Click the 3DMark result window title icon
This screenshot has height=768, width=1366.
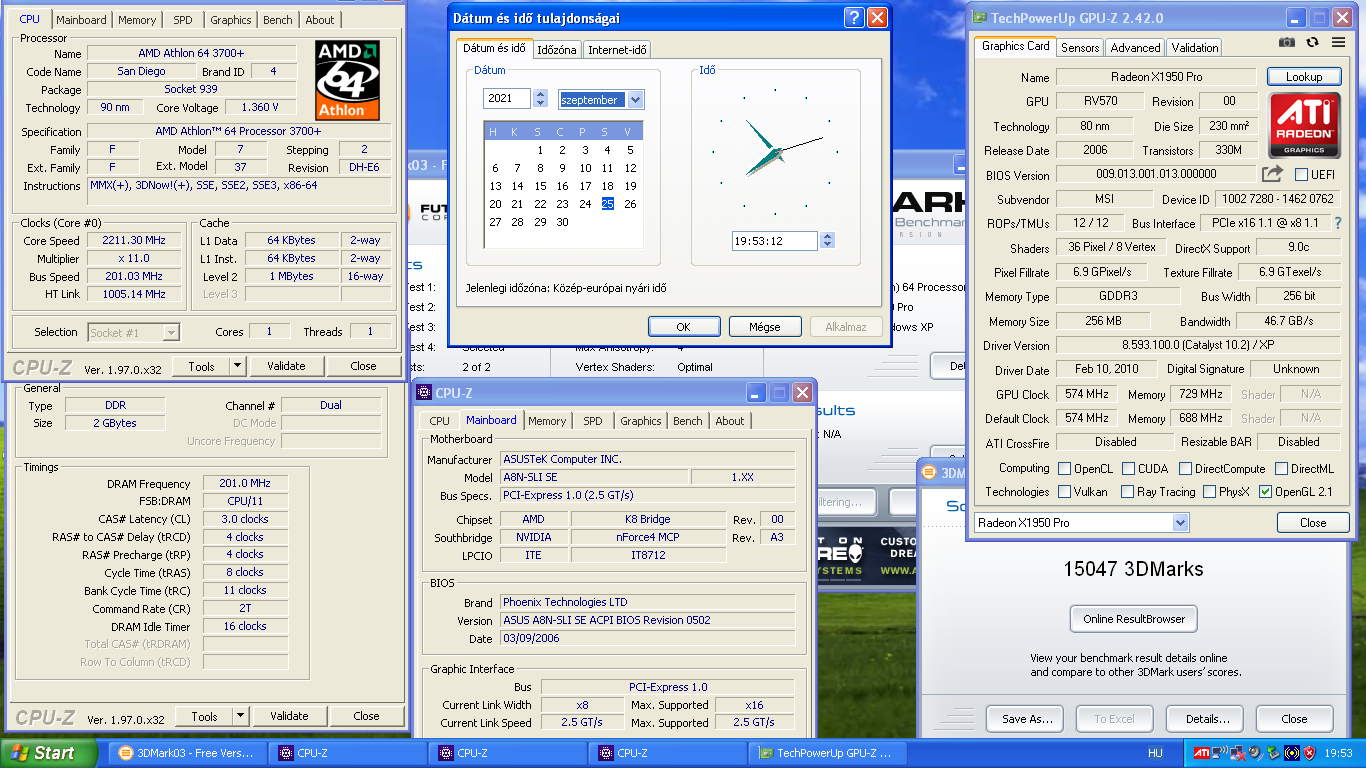[x=929, y=473]
